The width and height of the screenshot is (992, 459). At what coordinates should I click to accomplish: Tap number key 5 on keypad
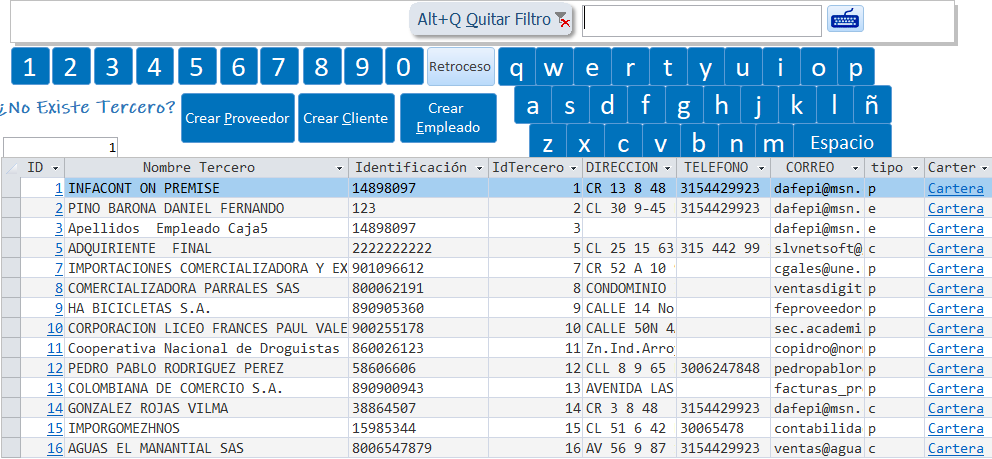click(197, 66)
